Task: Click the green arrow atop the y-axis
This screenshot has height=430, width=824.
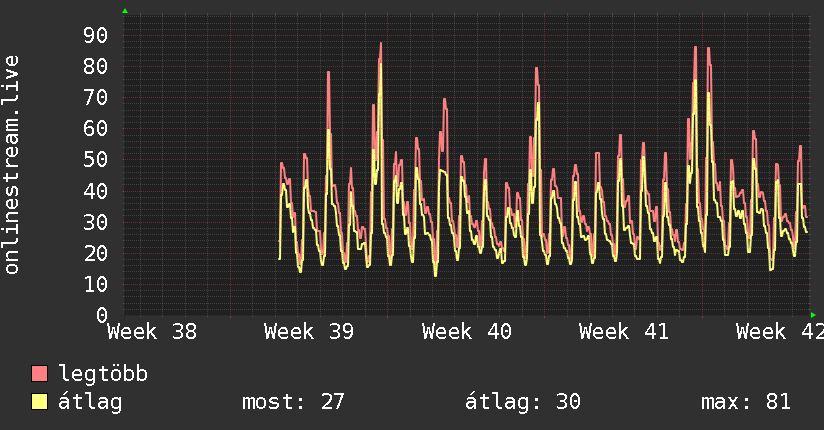Action: click(125, 11)
